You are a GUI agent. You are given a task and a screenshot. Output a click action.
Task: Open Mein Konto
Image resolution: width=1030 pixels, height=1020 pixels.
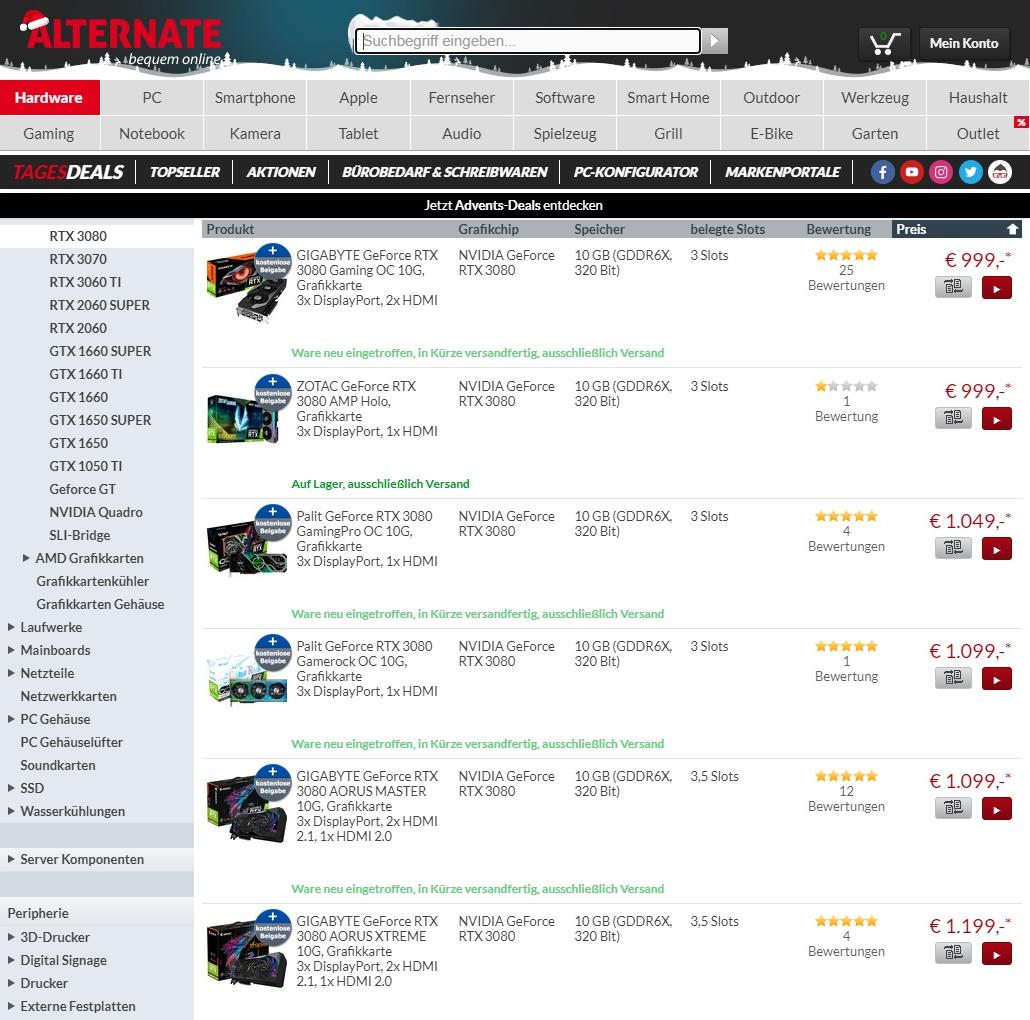pos(963,43)
